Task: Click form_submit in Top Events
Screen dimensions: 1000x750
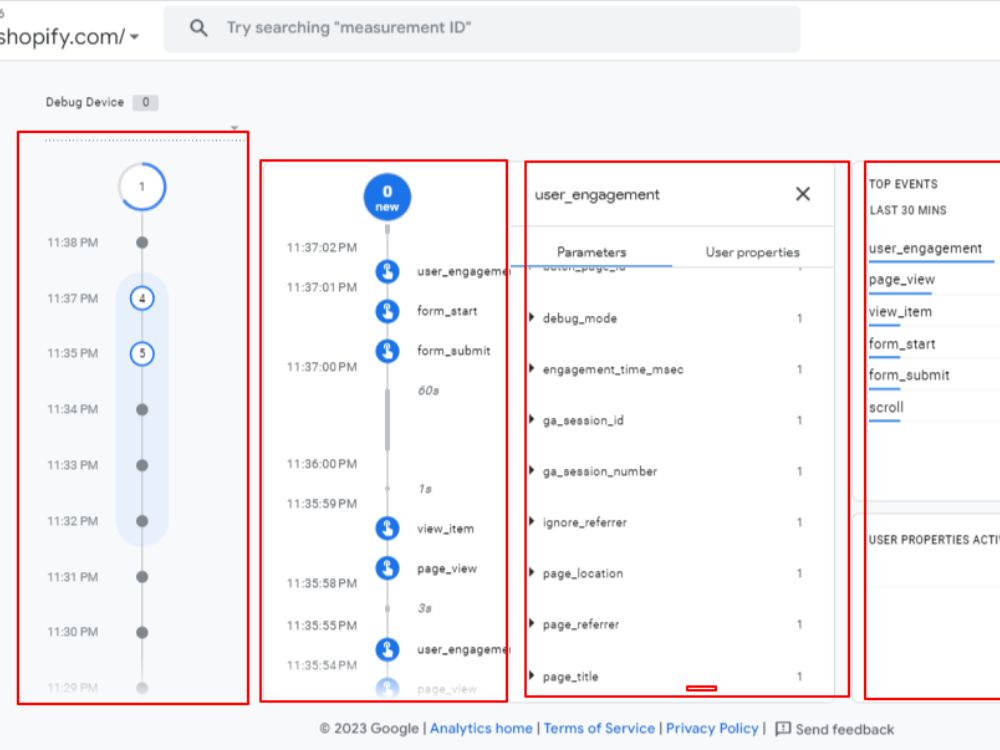Action: tap(909, 376)
